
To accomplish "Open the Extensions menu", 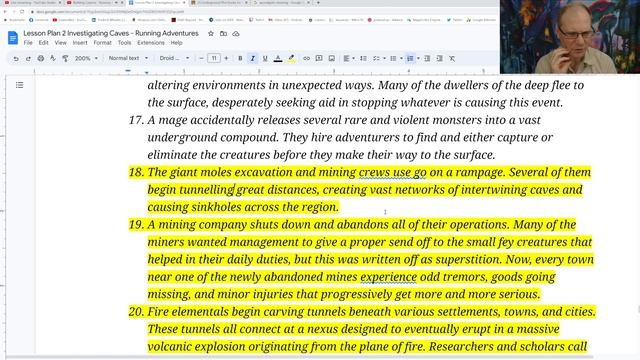I will 151,43.
